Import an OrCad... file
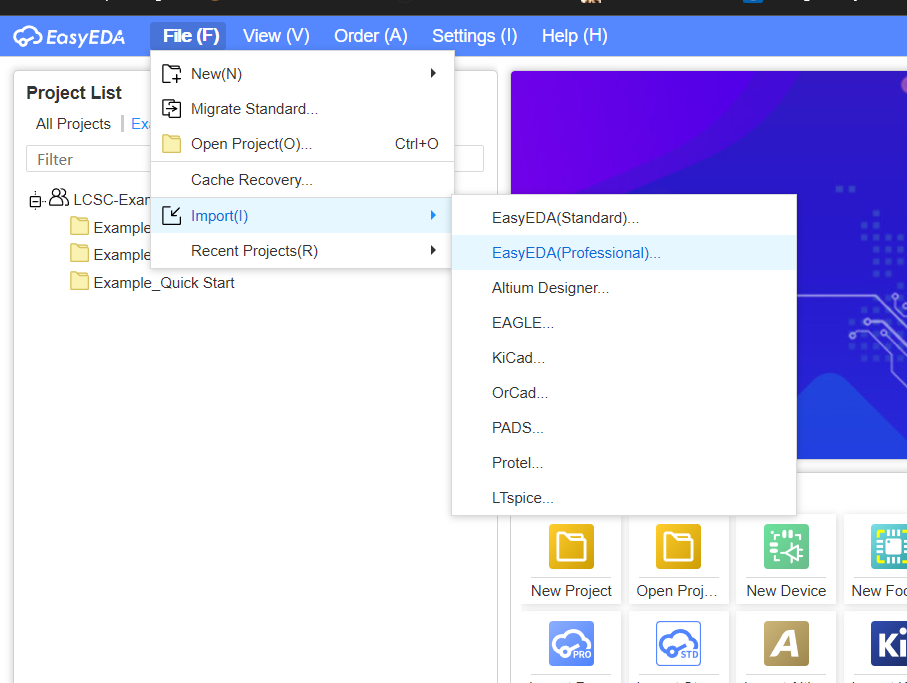The height and width of the screenshot is (683, 907). (x=624, y=393)
